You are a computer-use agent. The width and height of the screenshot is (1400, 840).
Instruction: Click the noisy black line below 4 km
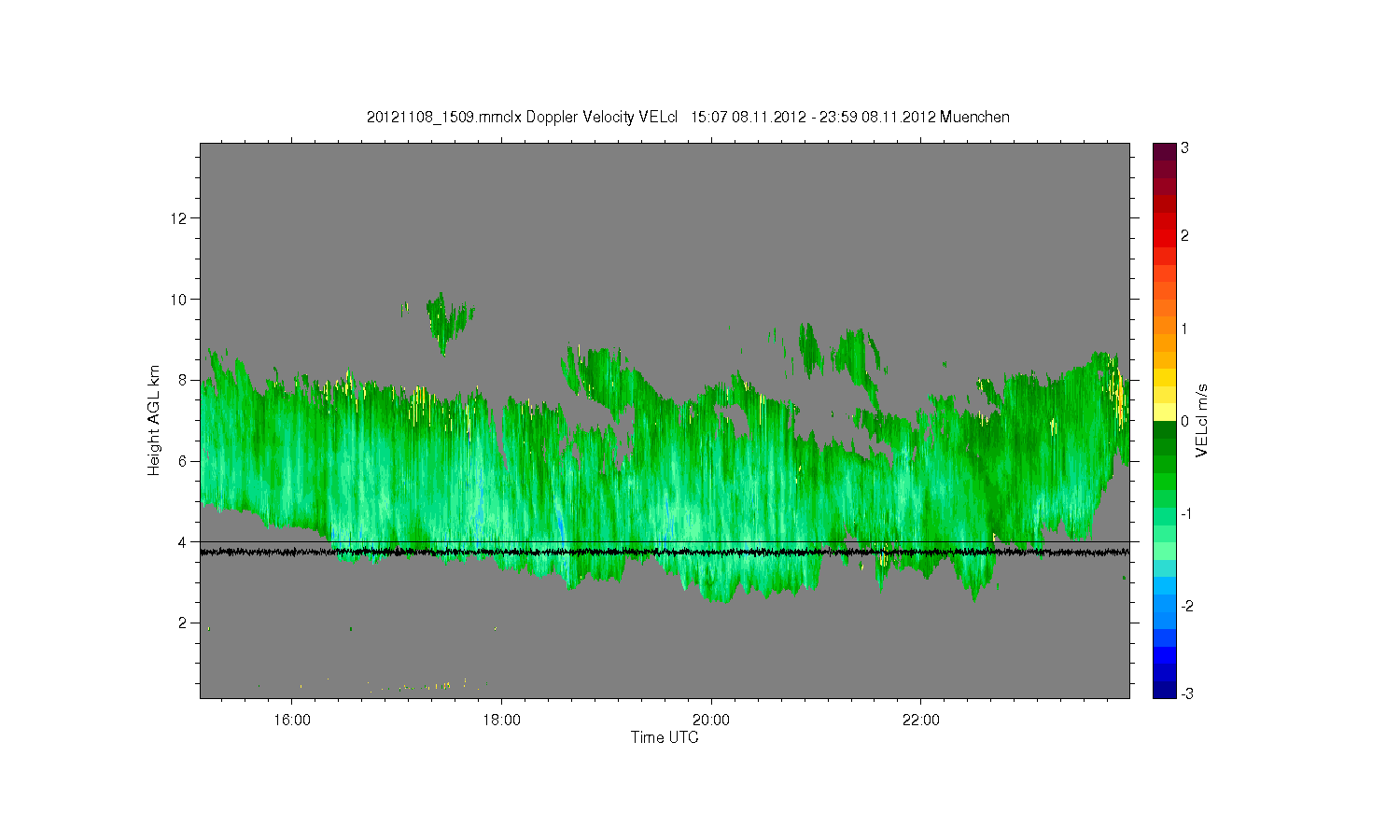coord(665,553)
